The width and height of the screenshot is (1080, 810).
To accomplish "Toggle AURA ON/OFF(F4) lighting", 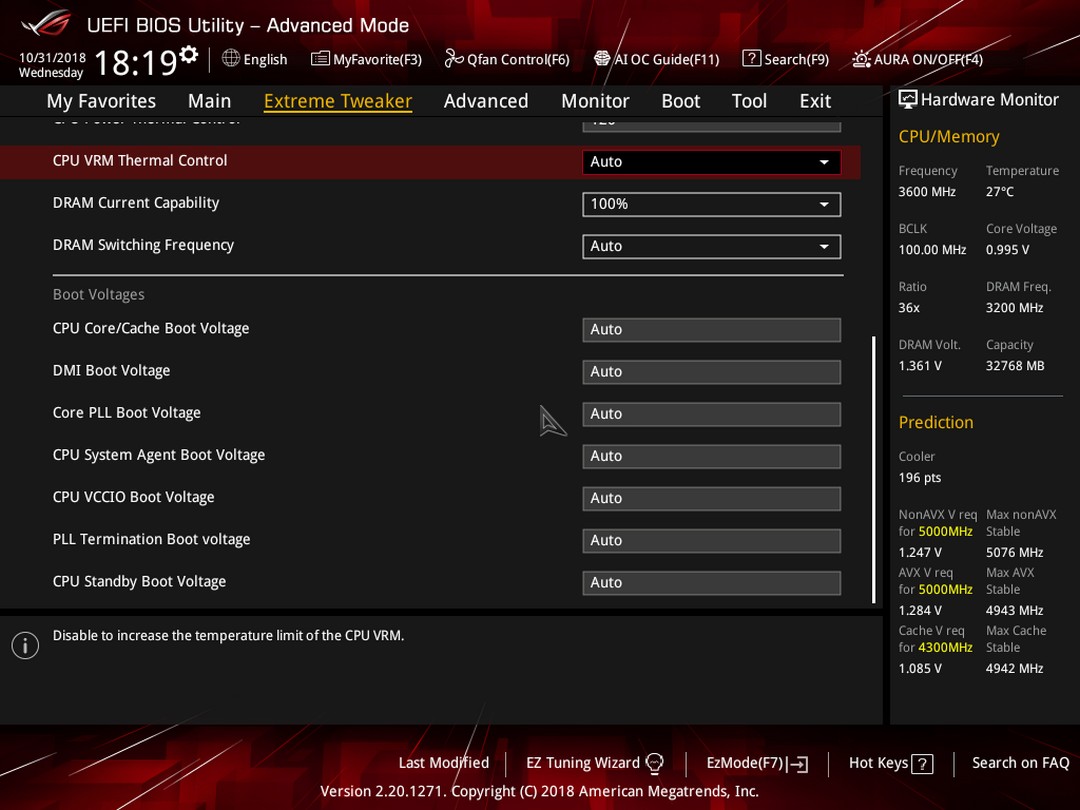I will pyautogui.click(x=917, y=59).
